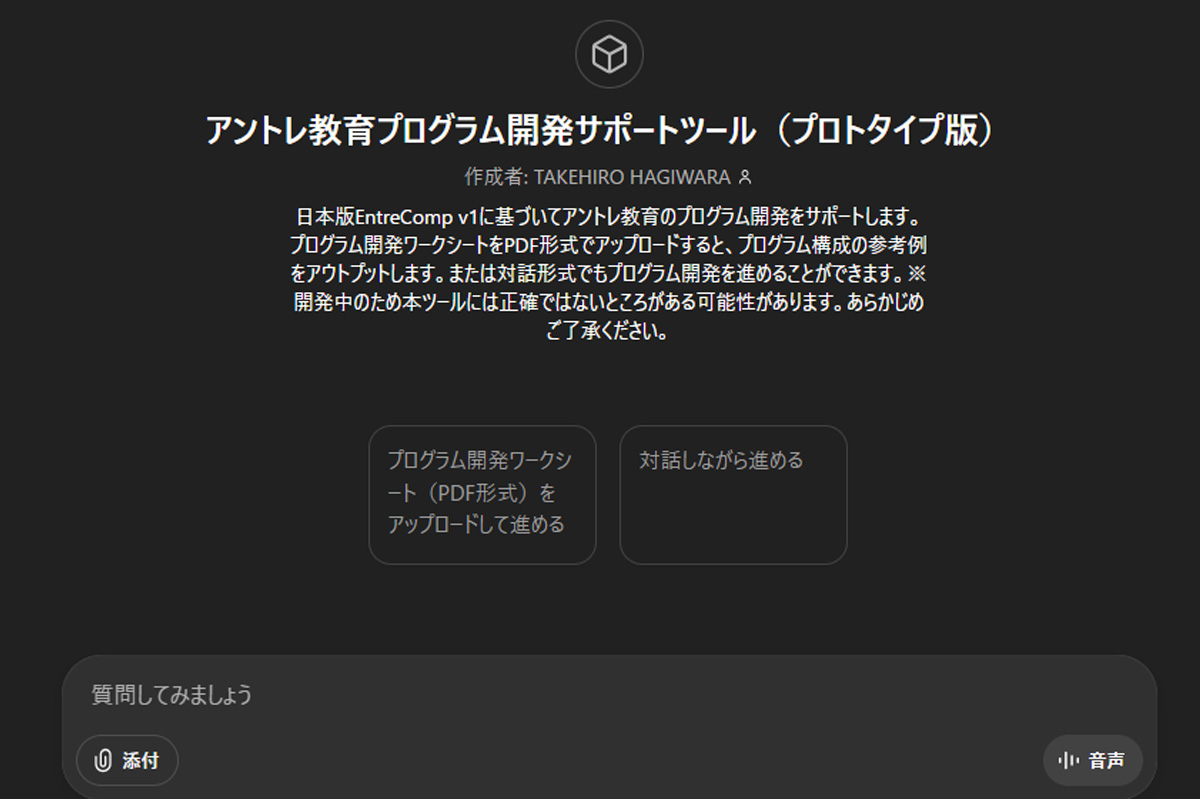
Task: Click the program title heading text
Action: point(600,126)
